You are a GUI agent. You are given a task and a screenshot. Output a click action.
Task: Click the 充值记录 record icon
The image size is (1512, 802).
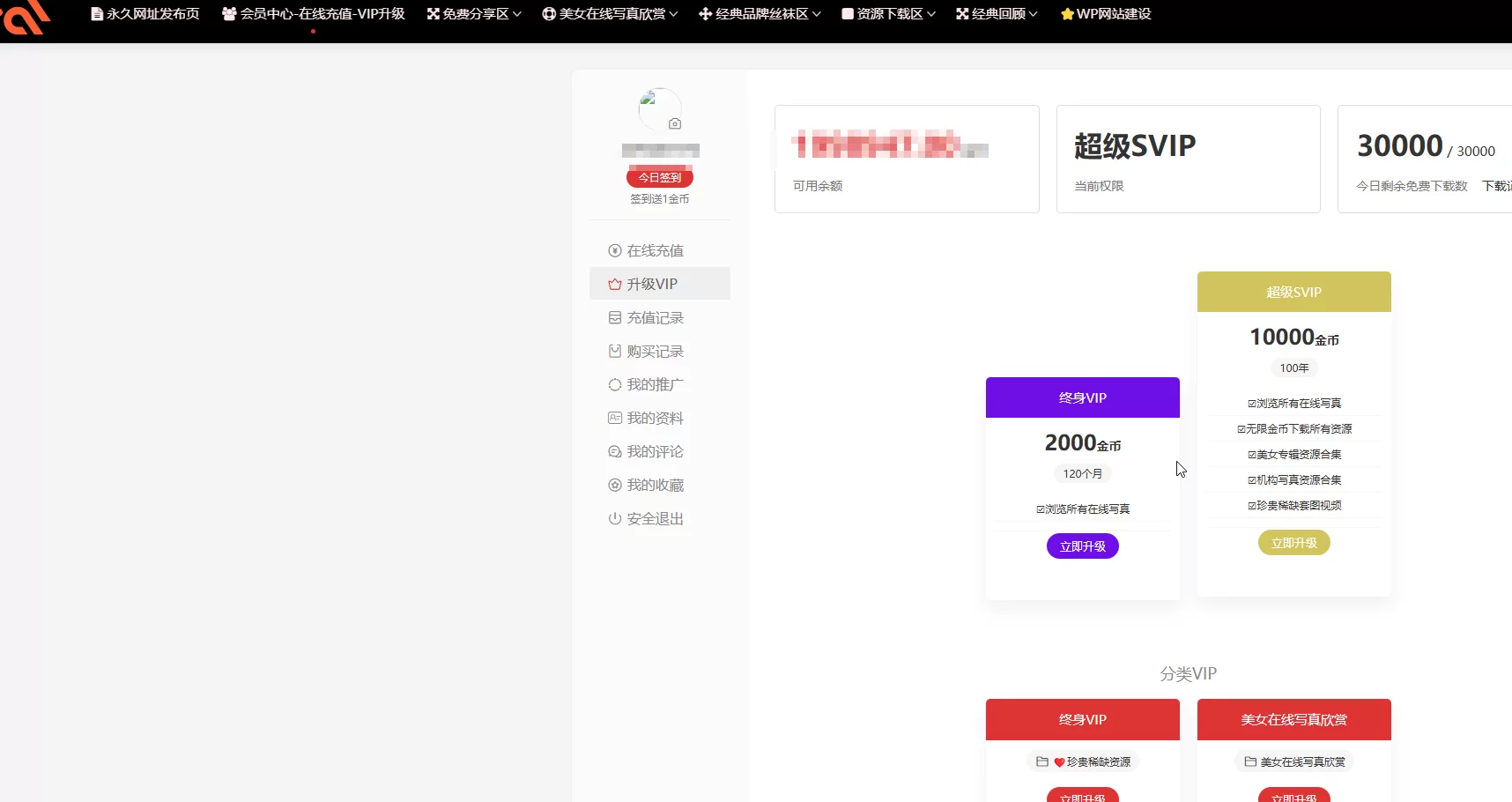click(615, 318)
